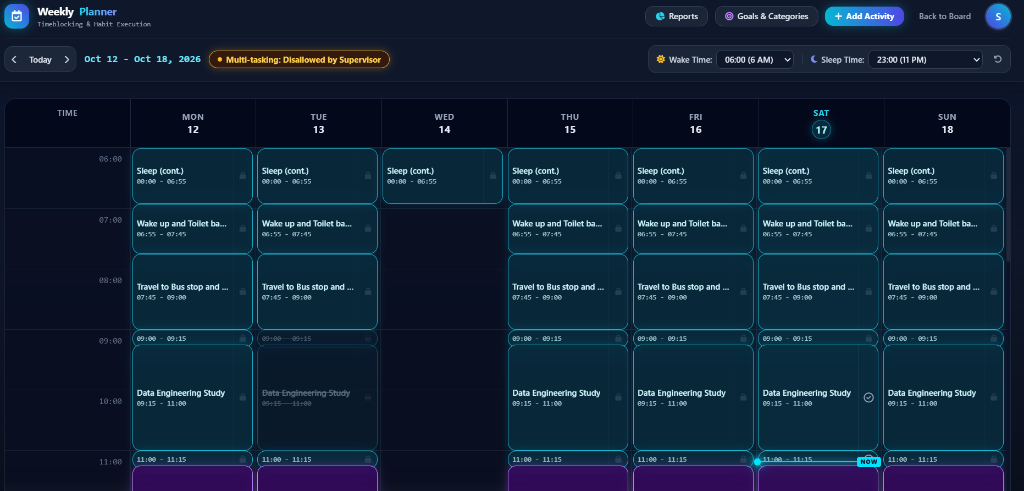Select the WED 14 day header
This screenshot has height=491, width=1024.
coord(444,123)
